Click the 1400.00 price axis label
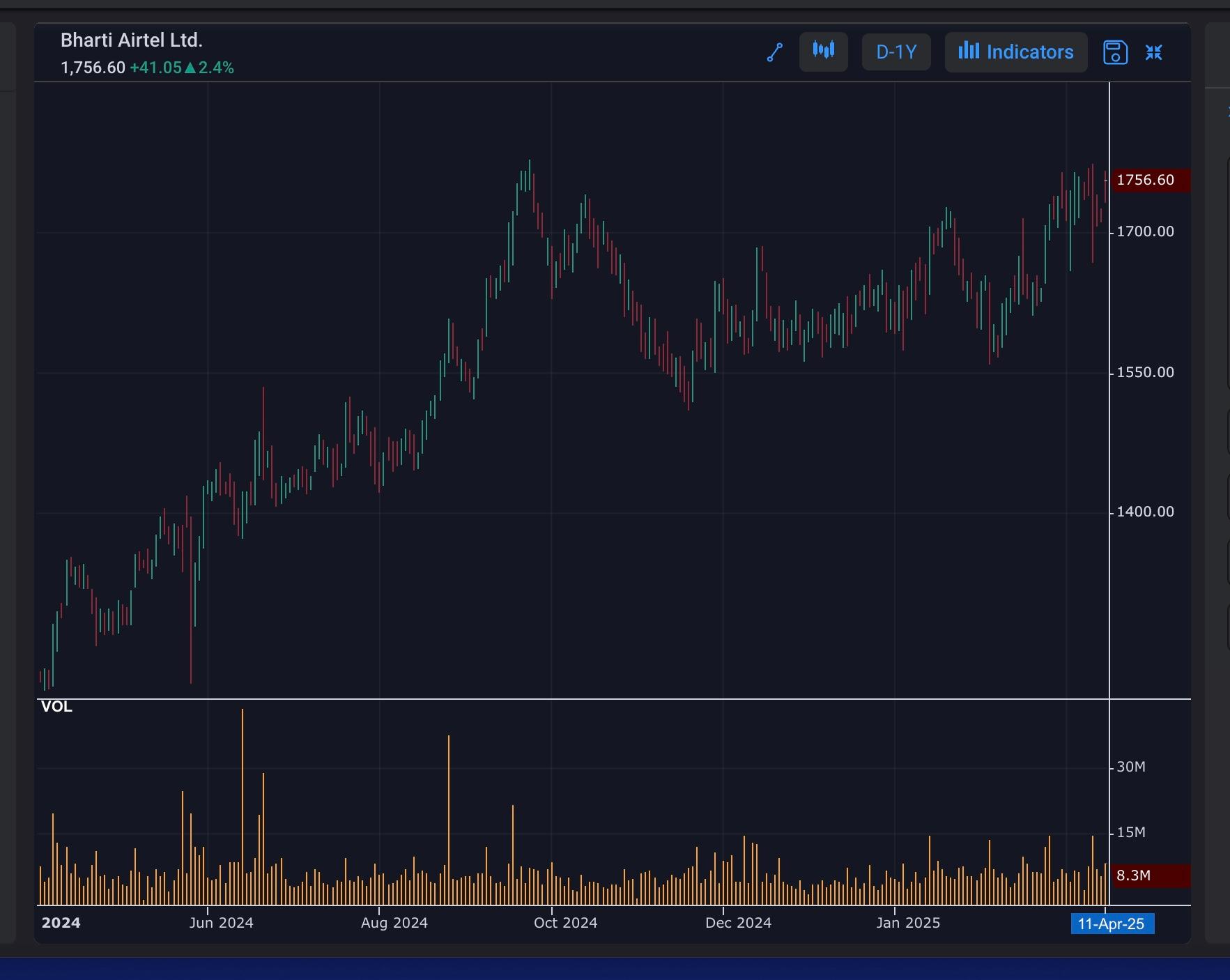Screen dimensions: 1230x980 pos(1145,512)
